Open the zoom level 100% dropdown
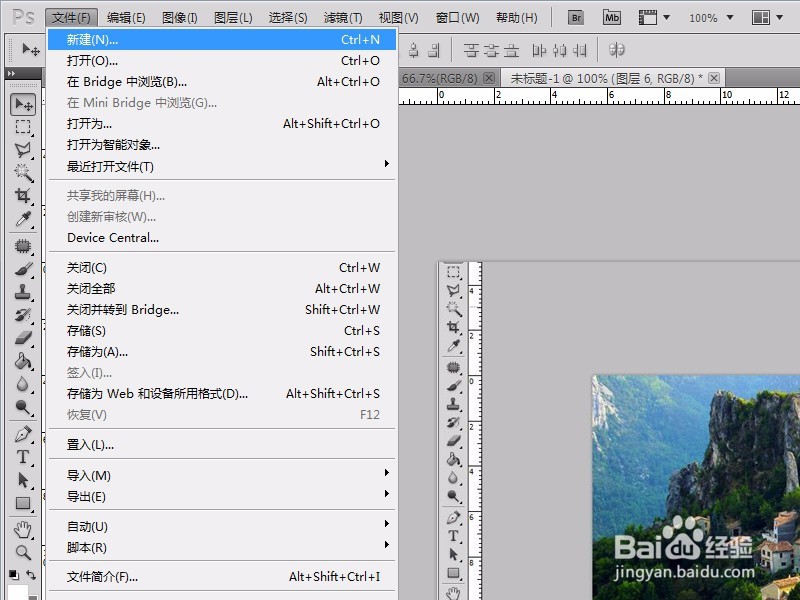 pyautogui.click(x=709, y=16)
